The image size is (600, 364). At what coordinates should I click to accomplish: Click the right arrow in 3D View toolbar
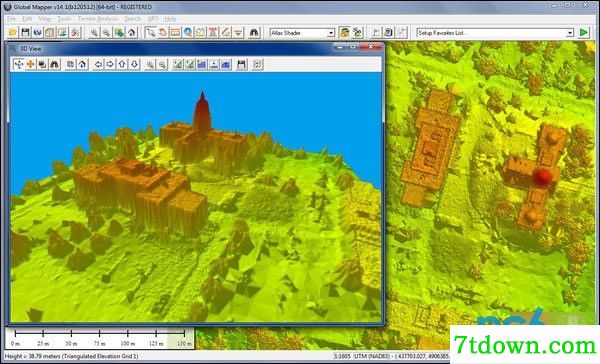click(x=110, y=64)
